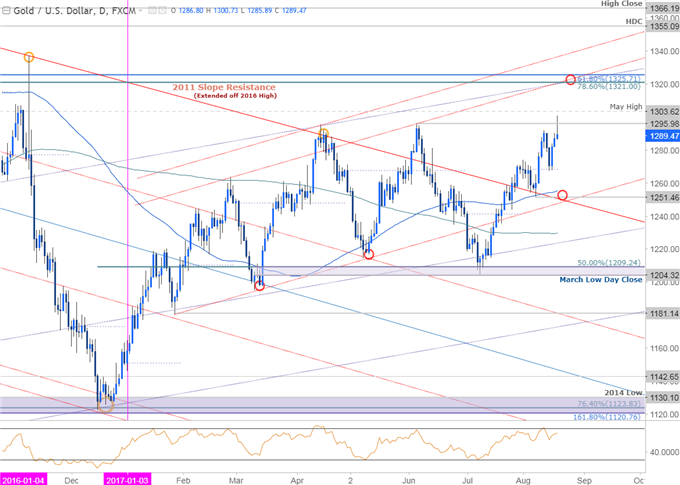Select the red circle at the March low
Viewport: 680px width, 485px height.
259,285
